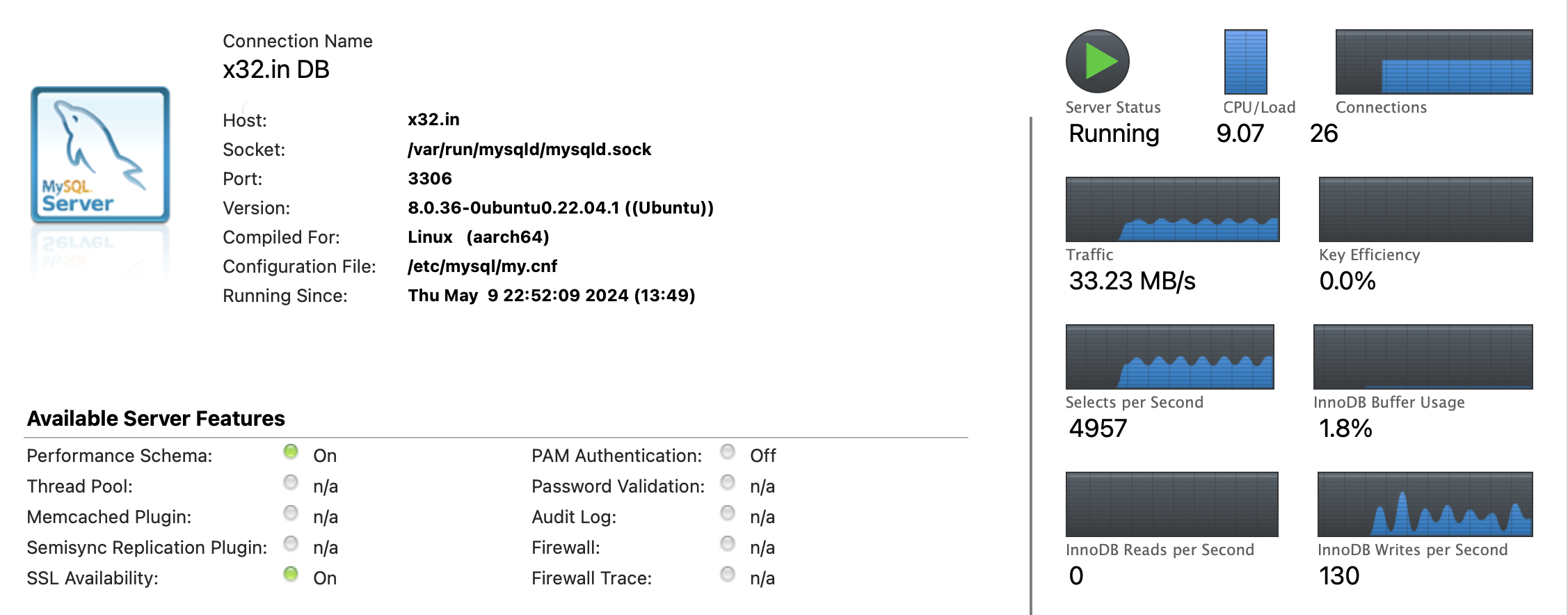Click the InnoDB Buffer Usage graph

(x=1423, y=356)
